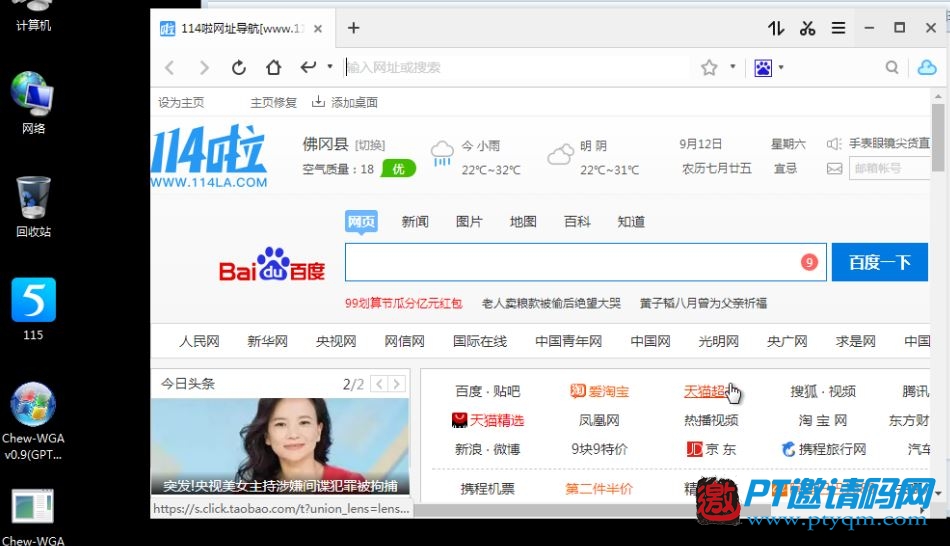Go to the home page icon
950x546 pixels.
click(x=274, y=67)
